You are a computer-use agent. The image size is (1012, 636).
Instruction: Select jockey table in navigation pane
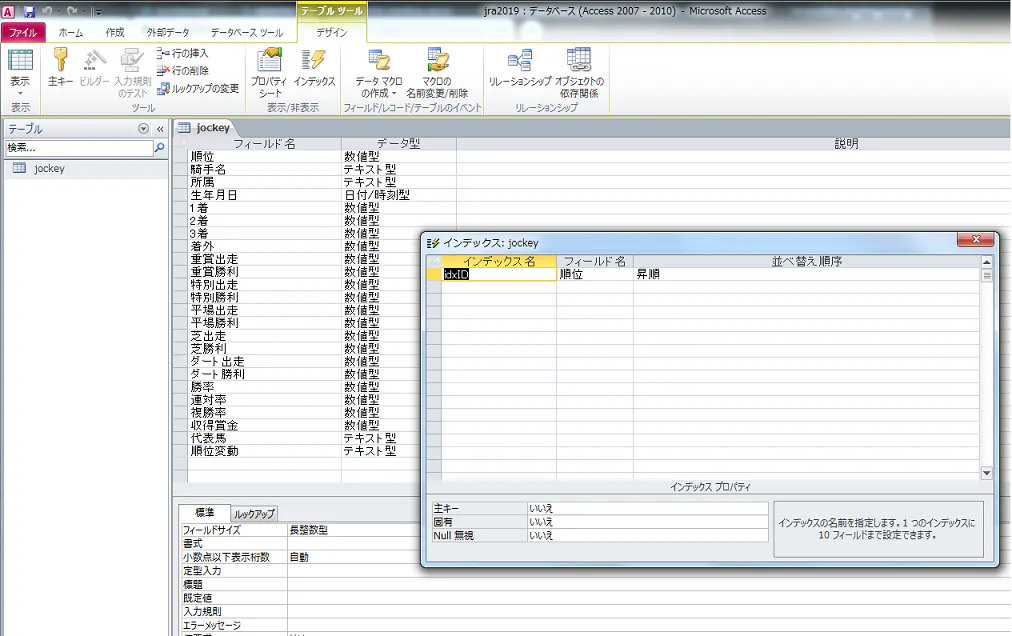point(86,169)
